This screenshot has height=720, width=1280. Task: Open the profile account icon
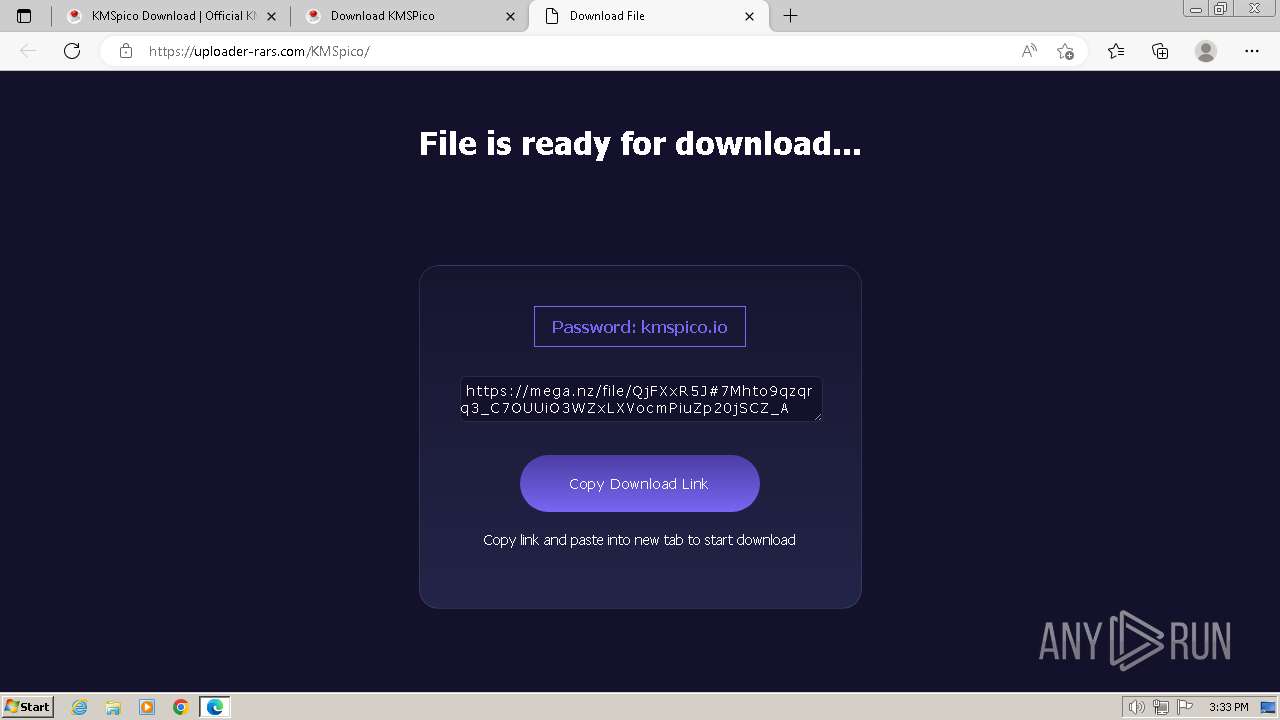1206,51
